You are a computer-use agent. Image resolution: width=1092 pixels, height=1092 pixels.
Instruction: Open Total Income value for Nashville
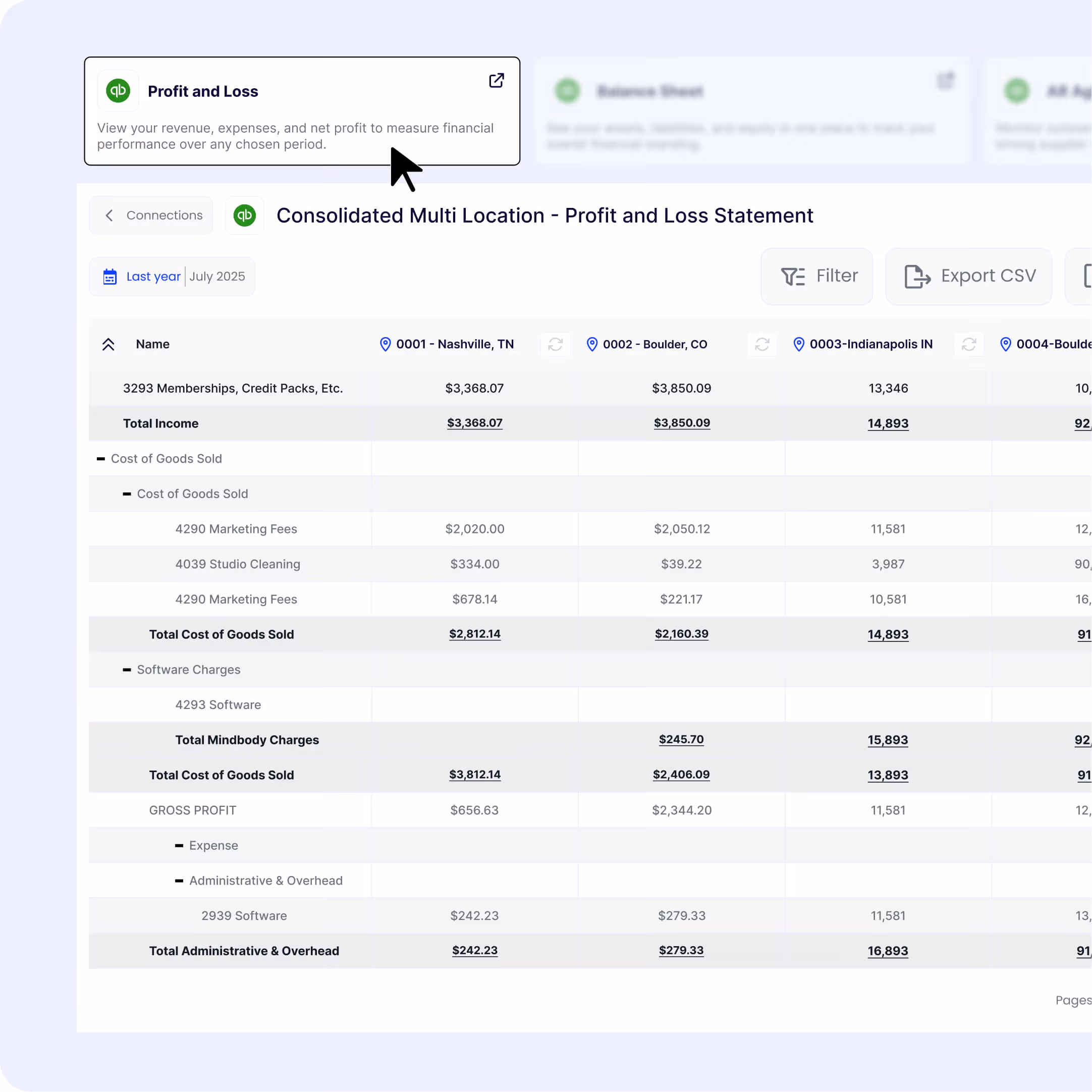(x=474, y=423)
